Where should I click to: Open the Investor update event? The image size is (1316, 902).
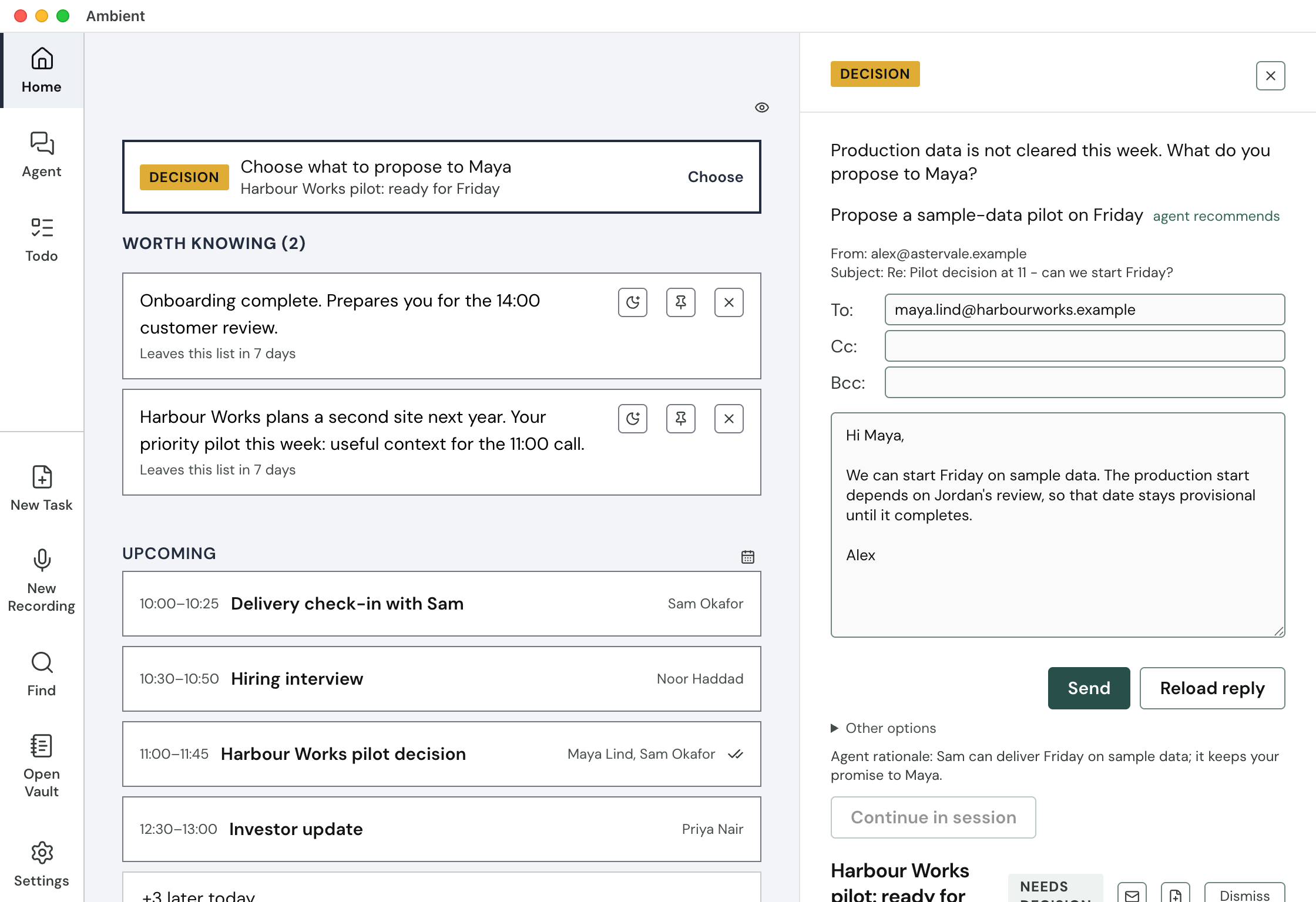click(x=441, y=829)
